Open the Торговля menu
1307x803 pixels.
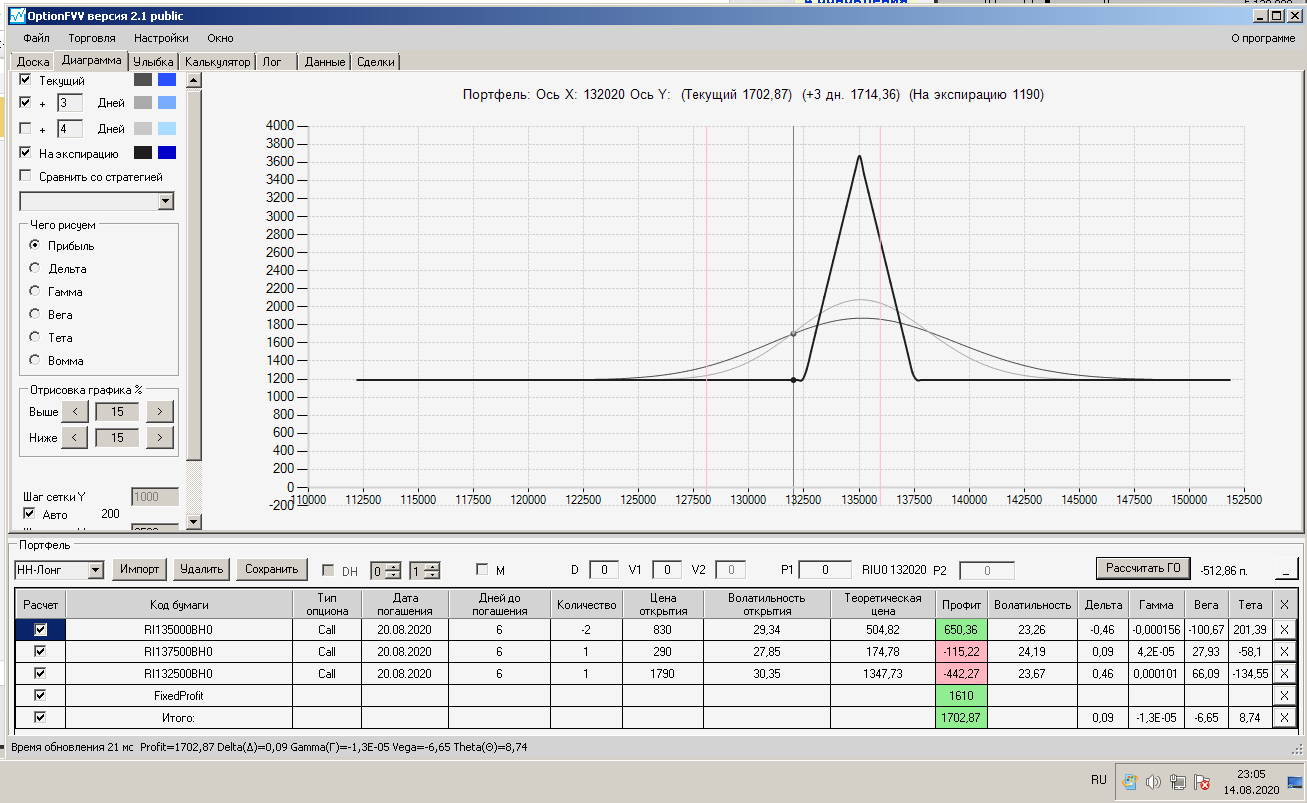[92, 38]
